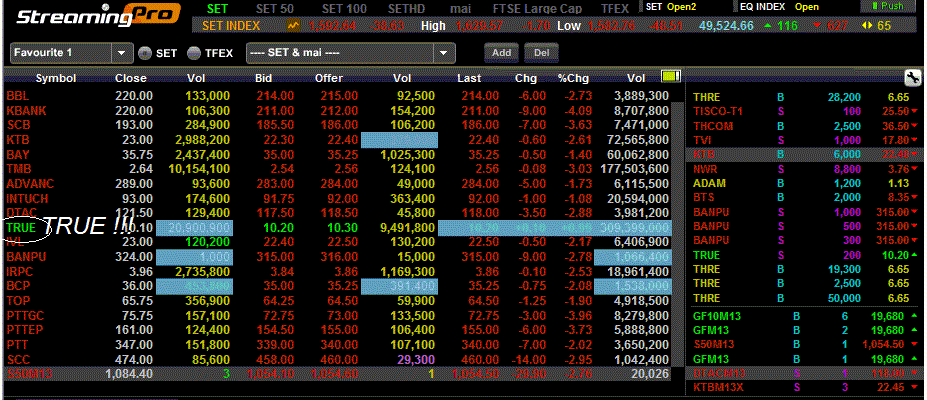
Task: Click market value 49,524.66
Action: [x=726, y=26]
